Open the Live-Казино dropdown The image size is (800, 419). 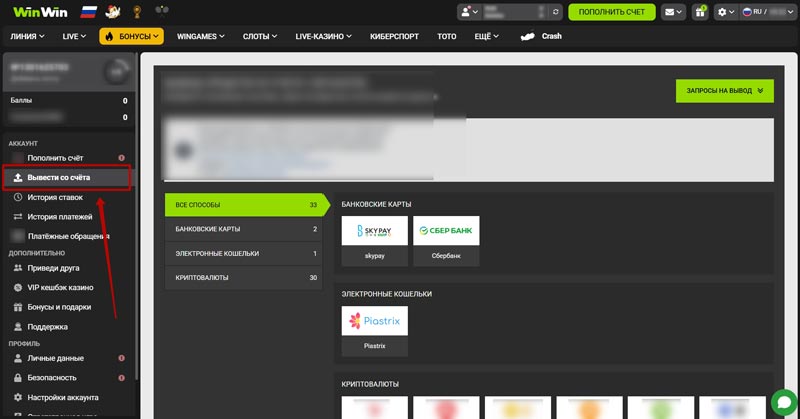pyautogui.click(x=323, y=36)
